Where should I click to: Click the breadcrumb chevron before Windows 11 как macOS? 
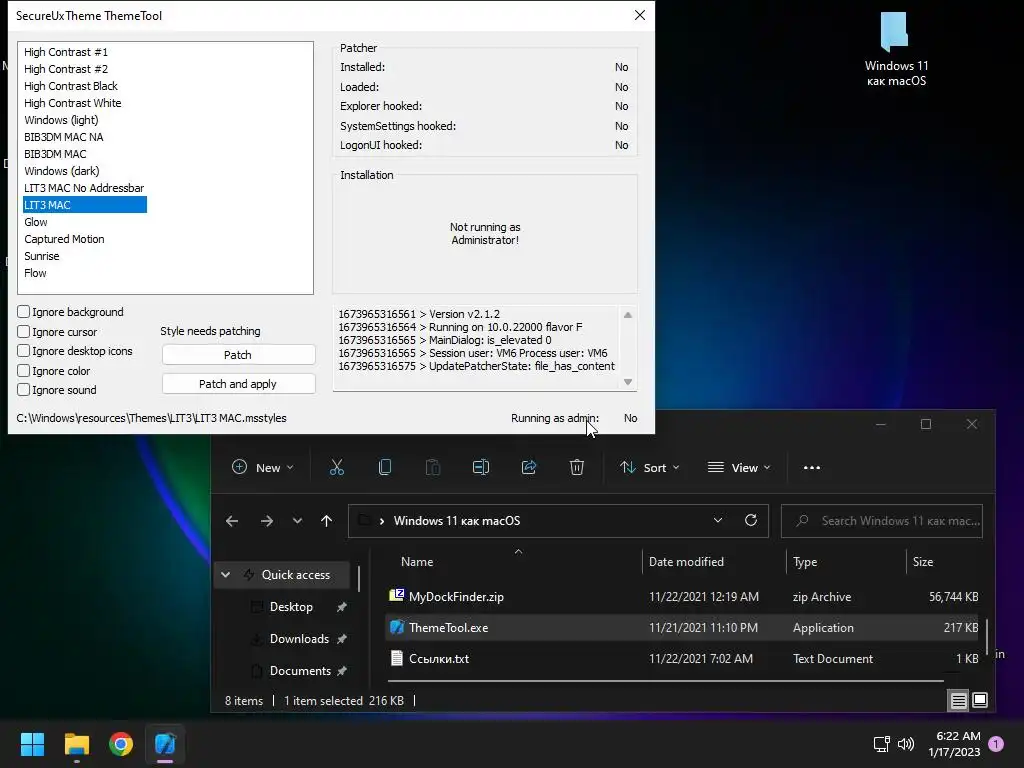click(381, 520)
